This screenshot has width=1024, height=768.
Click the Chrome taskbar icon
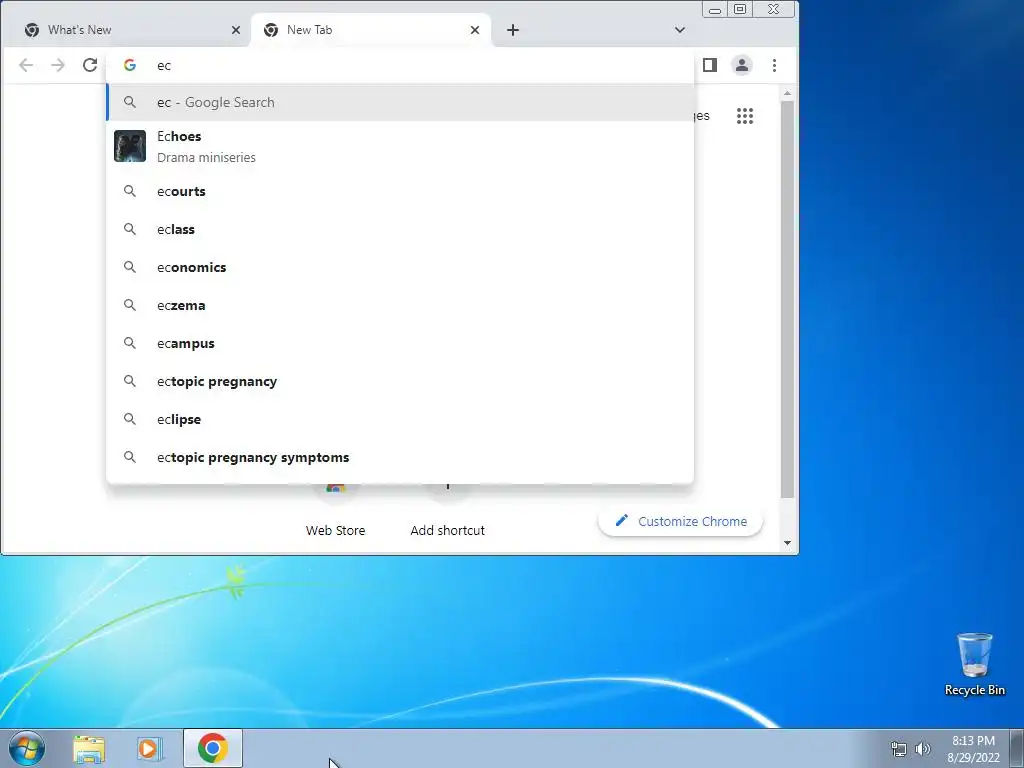(x=213, y=748)
